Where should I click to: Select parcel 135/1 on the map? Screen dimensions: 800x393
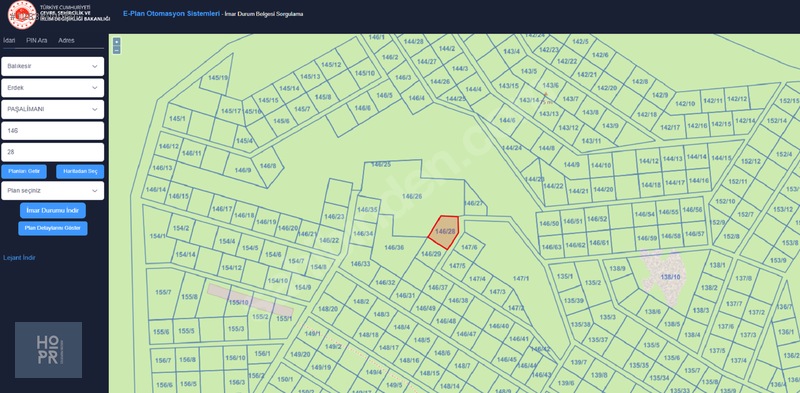point(565,277)
